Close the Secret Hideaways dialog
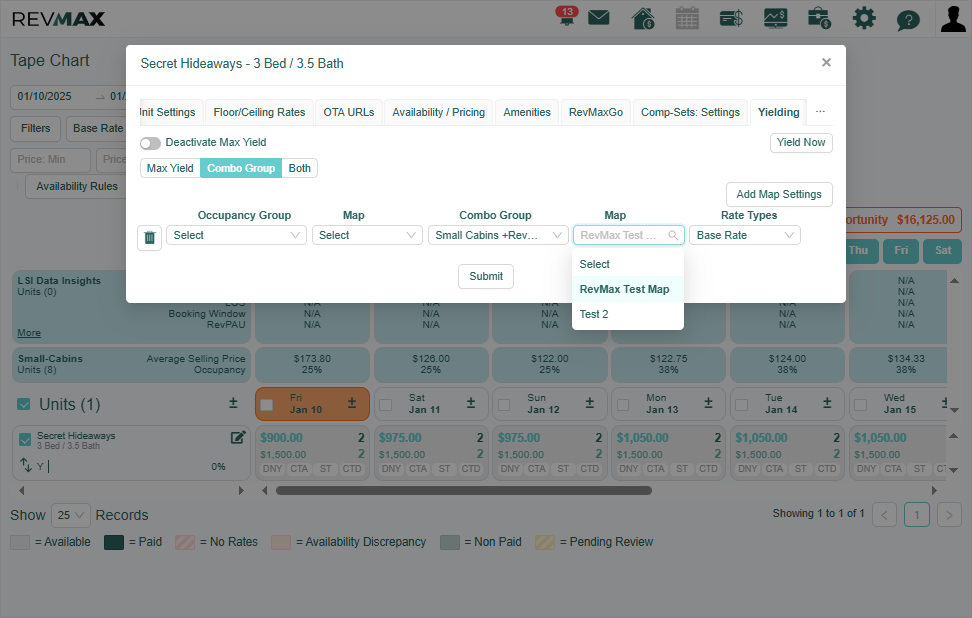This screenshot has height=618, width=972. click(x=826, y=62)
